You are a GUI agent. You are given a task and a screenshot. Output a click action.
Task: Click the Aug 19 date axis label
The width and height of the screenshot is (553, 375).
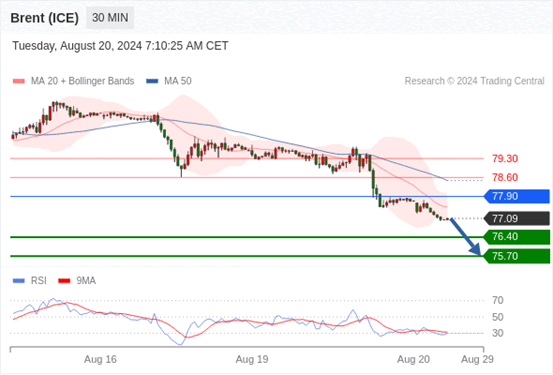click(252, 359)
